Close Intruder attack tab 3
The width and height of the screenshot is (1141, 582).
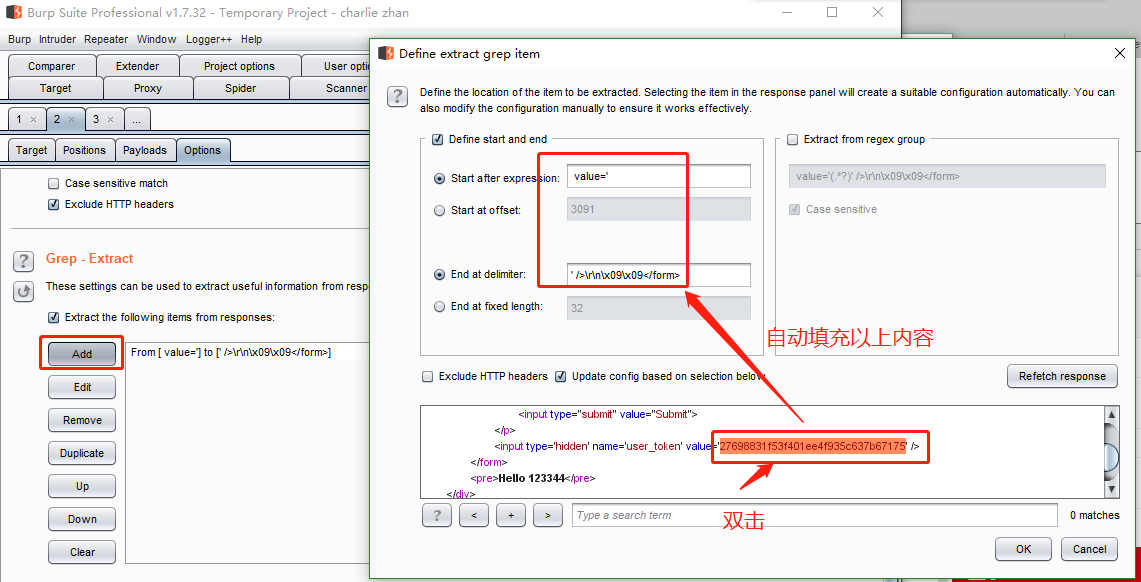point(111,119)
